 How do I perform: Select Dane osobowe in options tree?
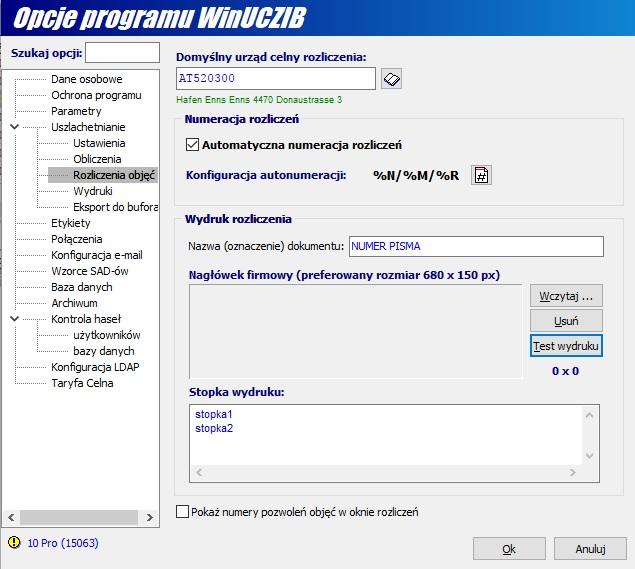point(87,79)
